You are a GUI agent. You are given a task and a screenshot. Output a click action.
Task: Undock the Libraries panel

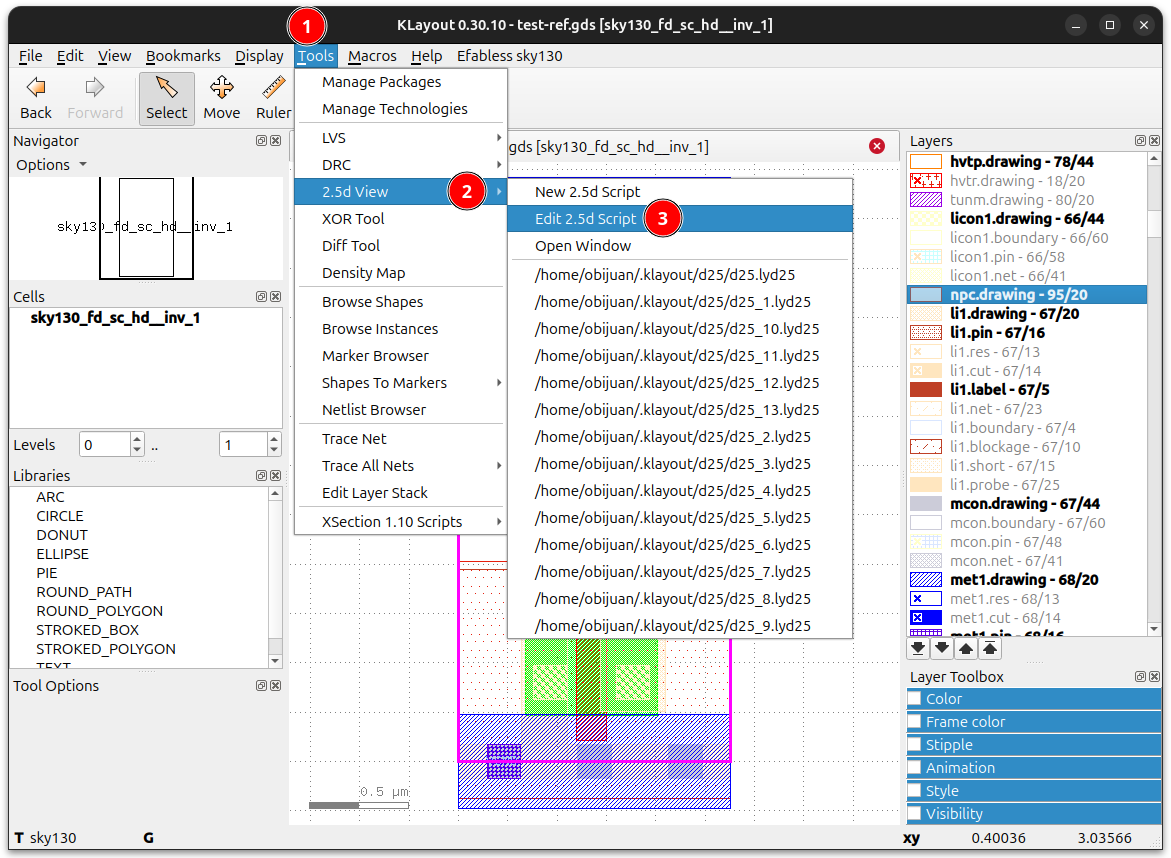(x=261, y=476)
